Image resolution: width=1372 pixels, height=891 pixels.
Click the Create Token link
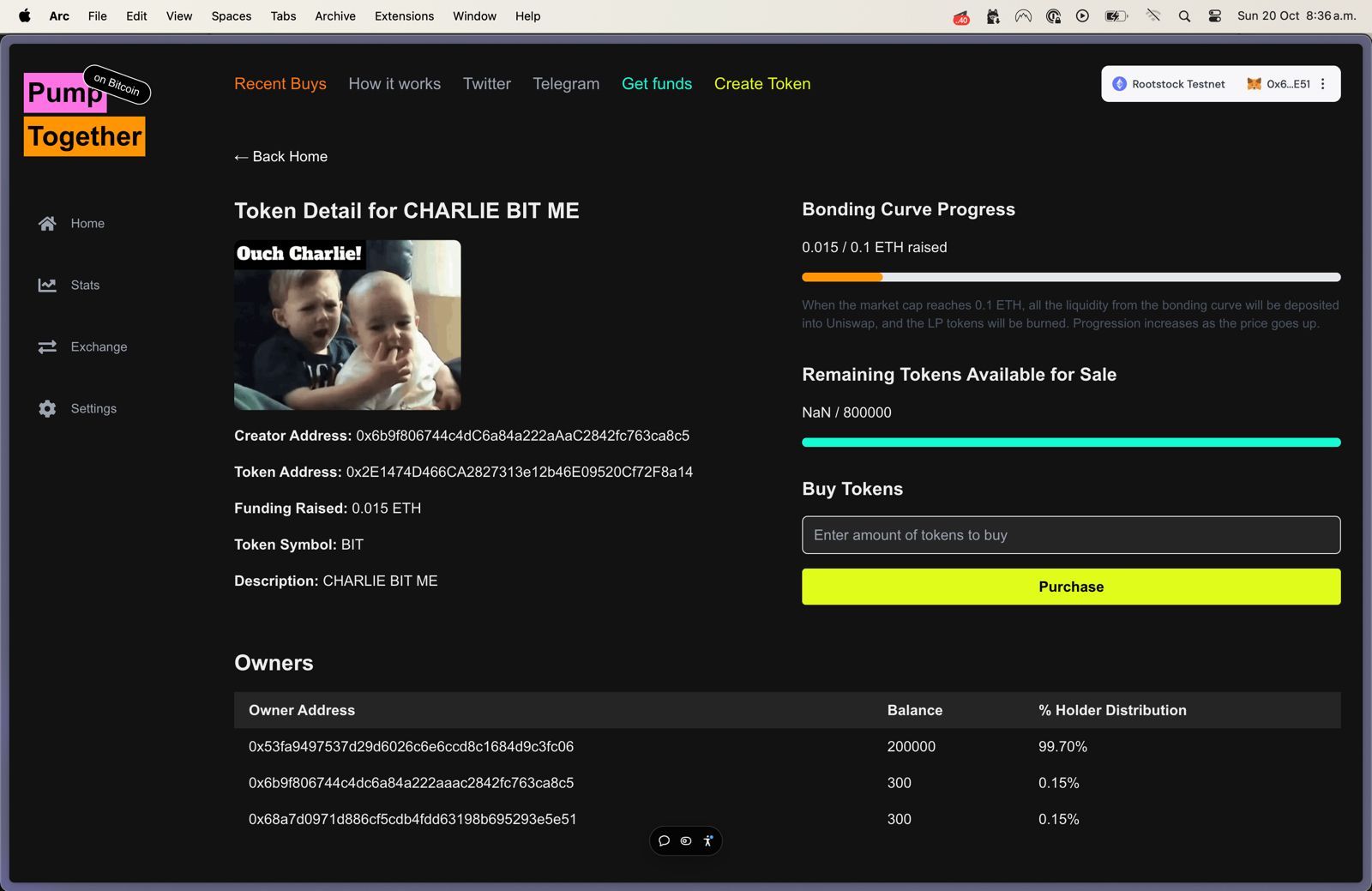[x=762, y=83]
